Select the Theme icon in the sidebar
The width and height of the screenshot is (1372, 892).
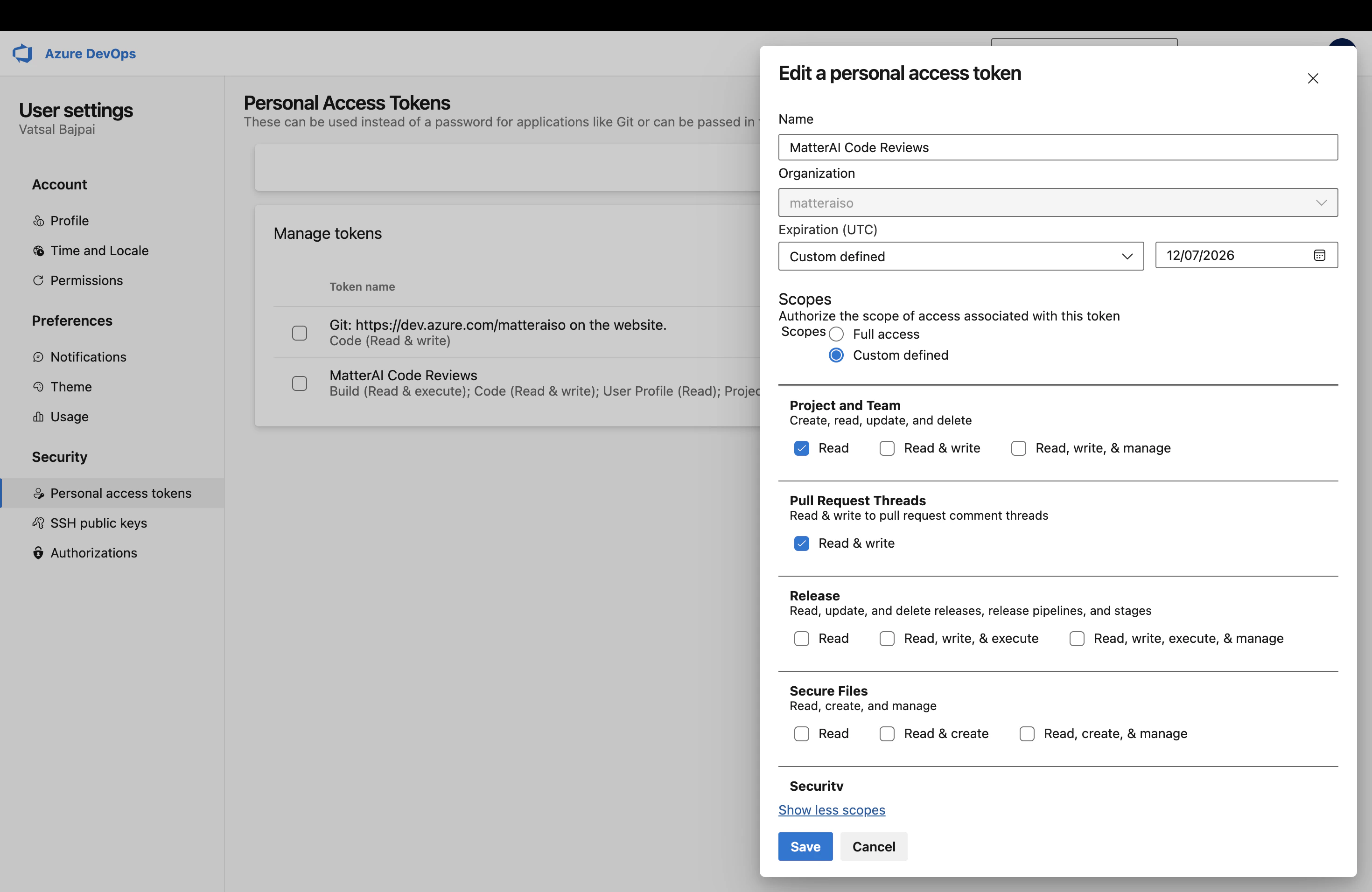click(x=38, y=387)
